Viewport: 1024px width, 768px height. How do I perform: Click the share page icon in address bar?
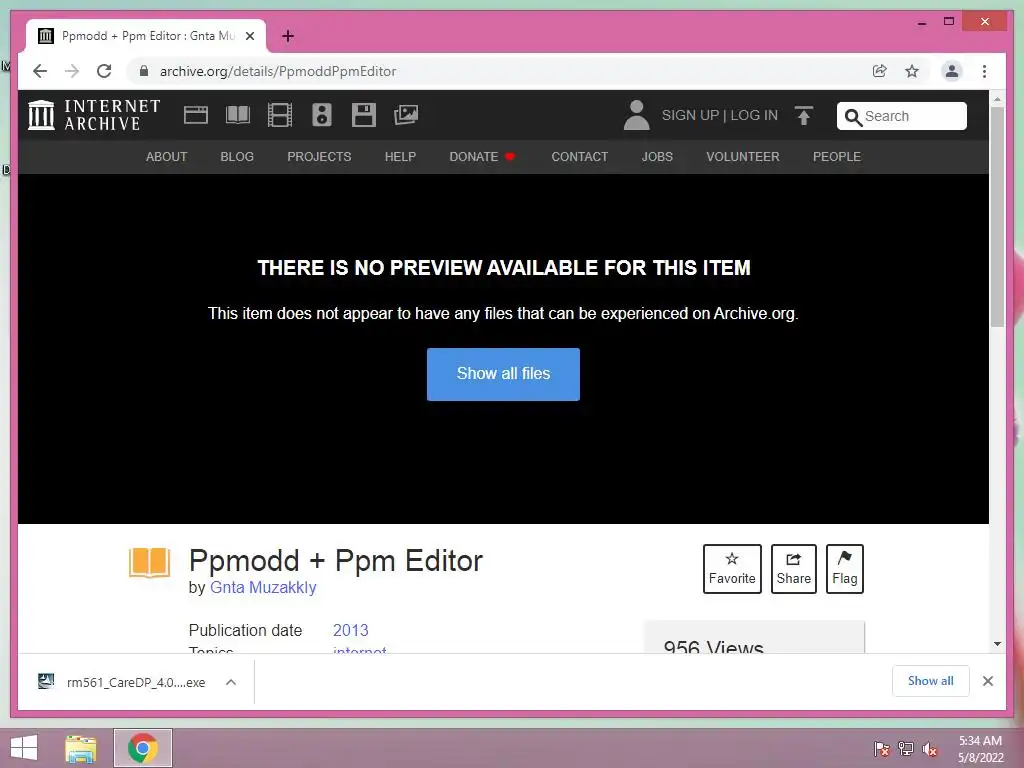[880, 71]
